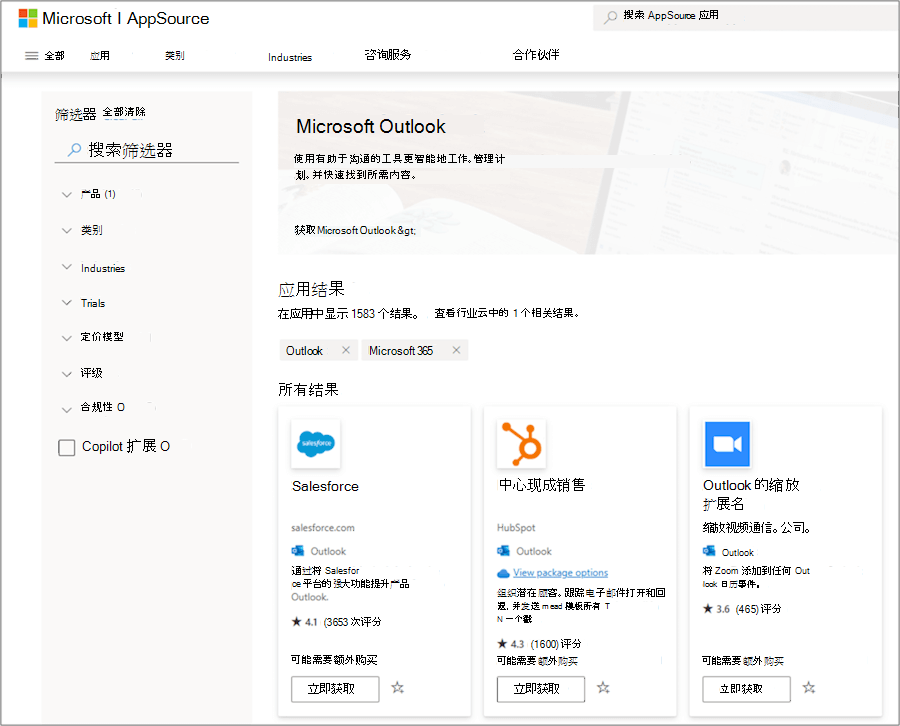Open the 类别 menu in the nav bar

coord(174,56)
